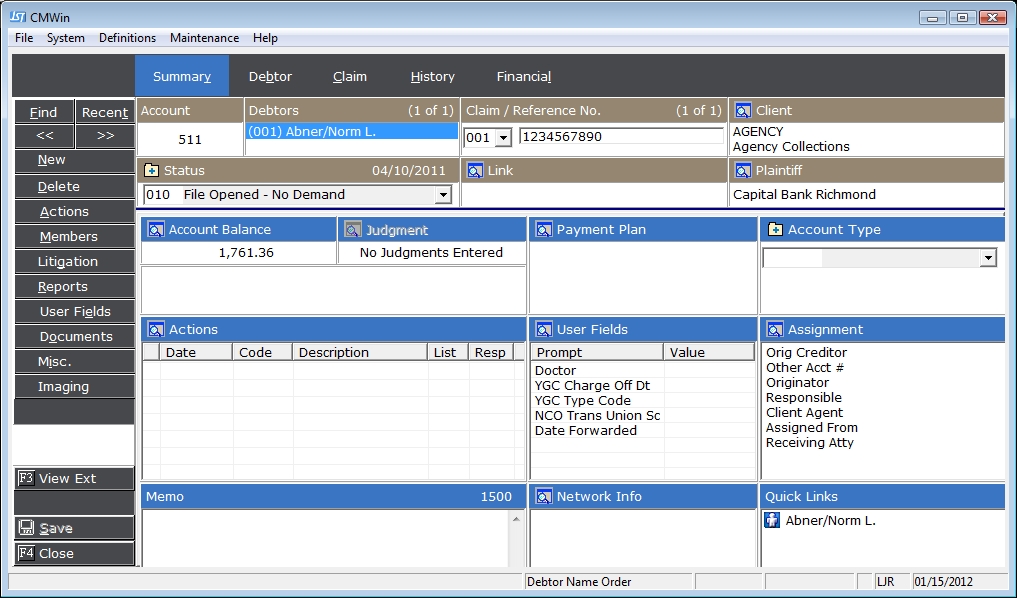Click the Payment Plan lookup icon

(x=544, y=230)
